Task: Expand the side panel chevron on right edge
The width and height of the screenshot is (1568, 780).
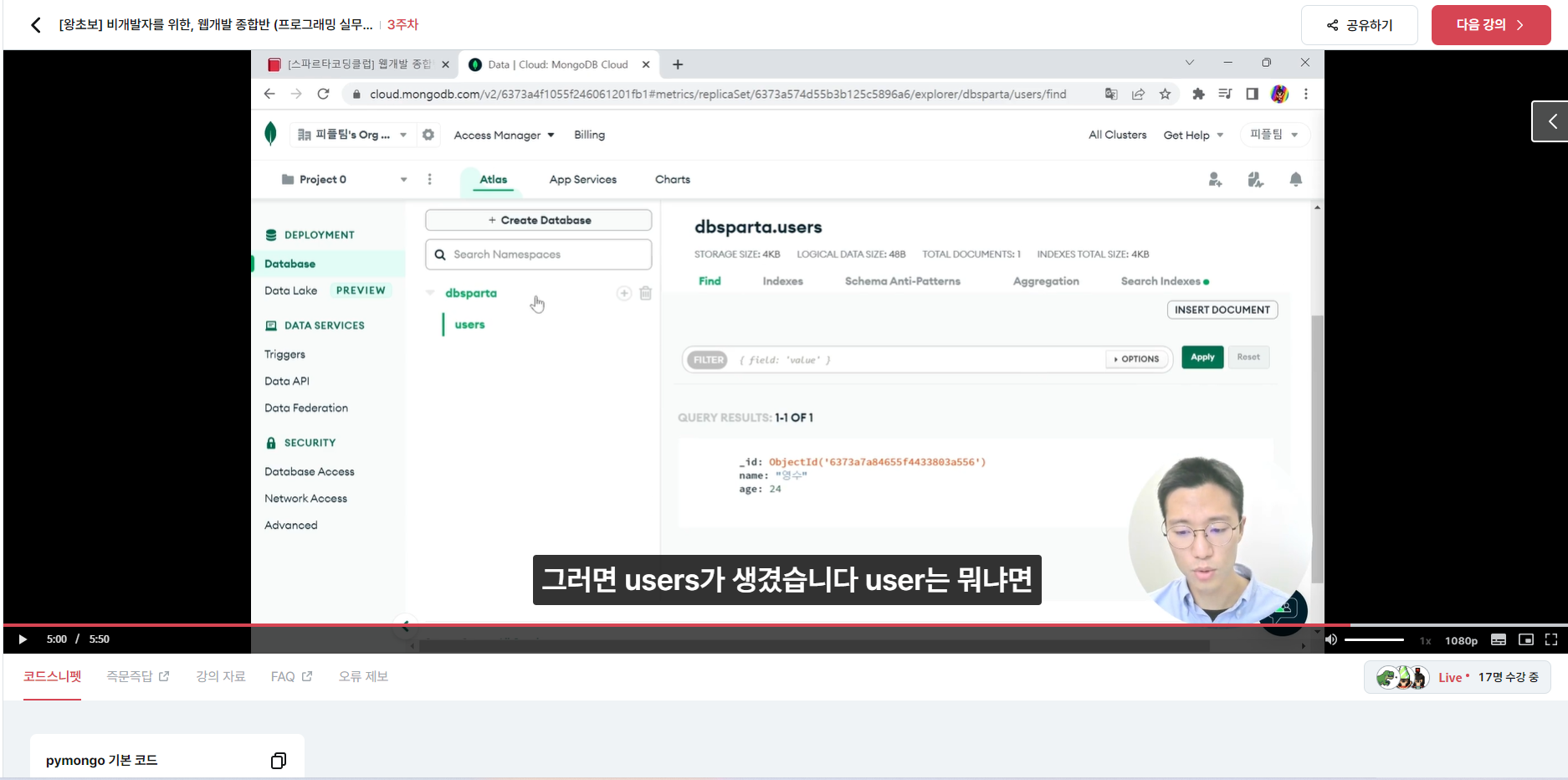Action: coord(1550,121)
